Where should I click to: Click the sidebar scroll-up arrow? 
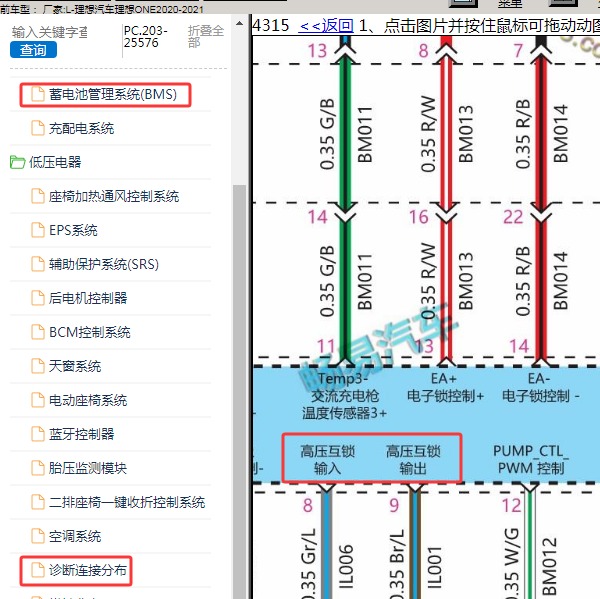240,24
